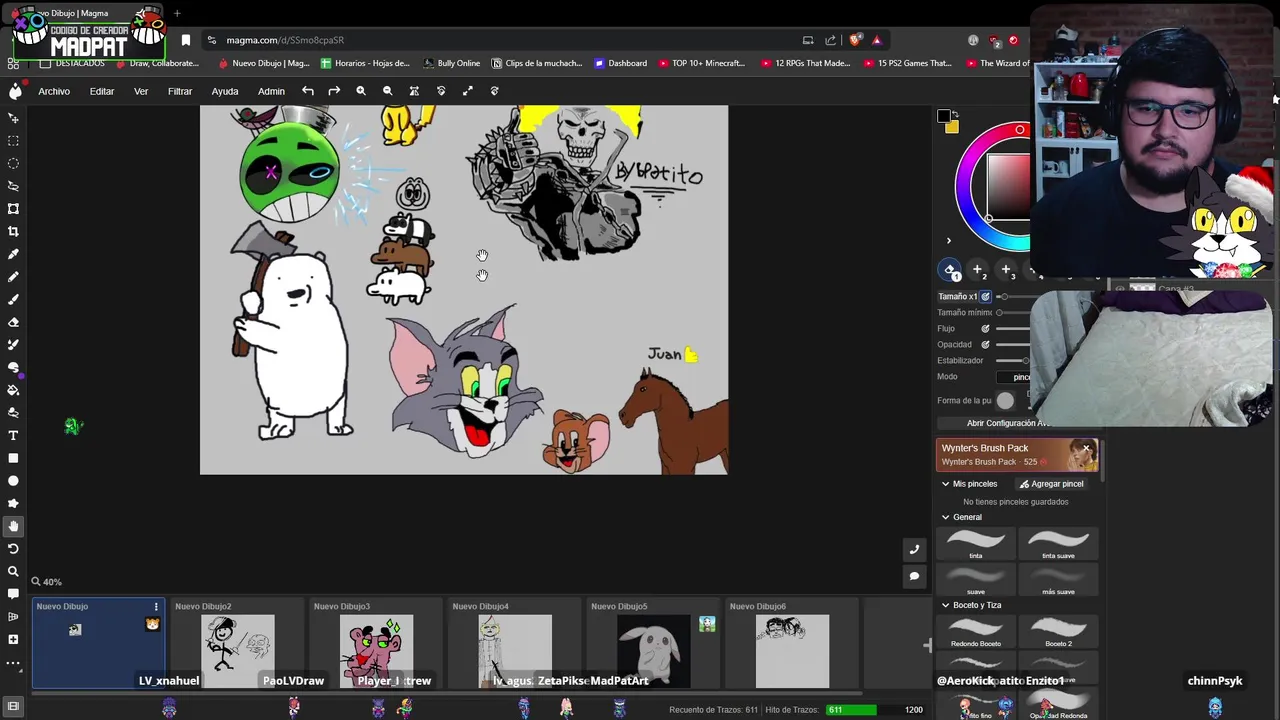
Task: Select the transform tool
Action: tap(13, 209)
